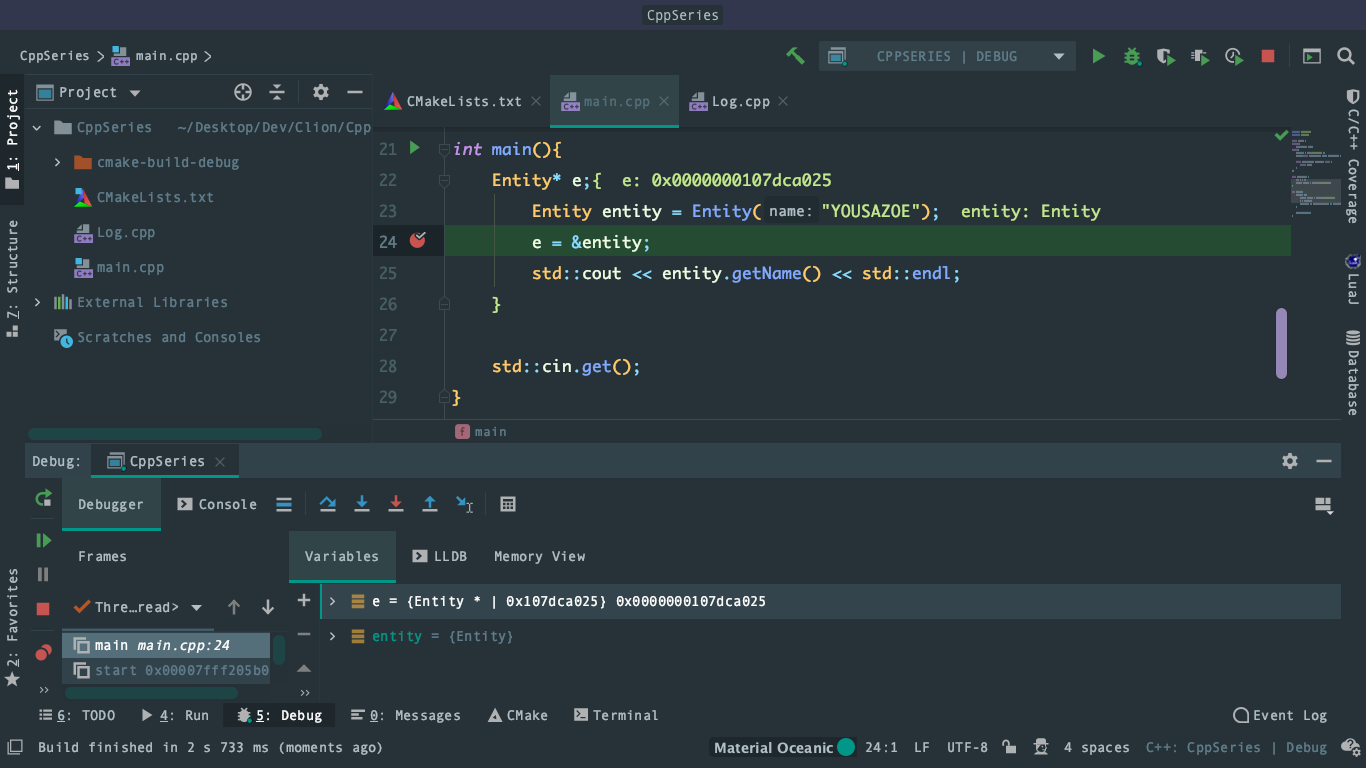Toggle read-only lock icon in status bar

(1010, 747)
